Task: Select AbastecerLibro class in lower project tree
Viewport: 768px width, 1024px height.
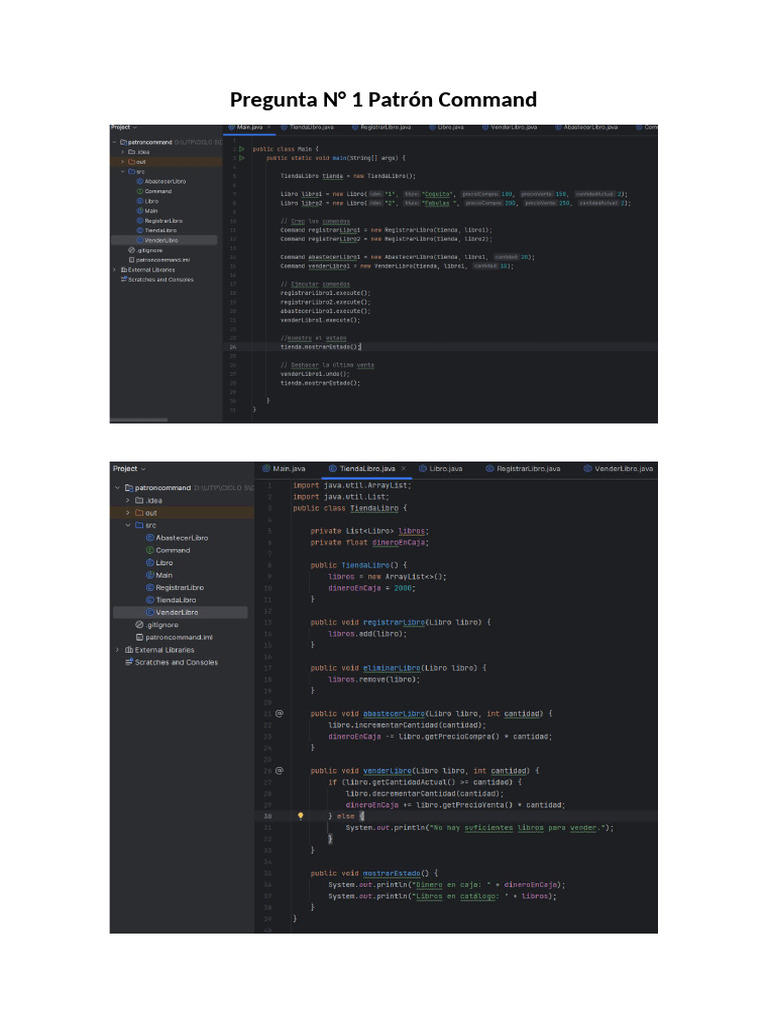Action: 182,538
